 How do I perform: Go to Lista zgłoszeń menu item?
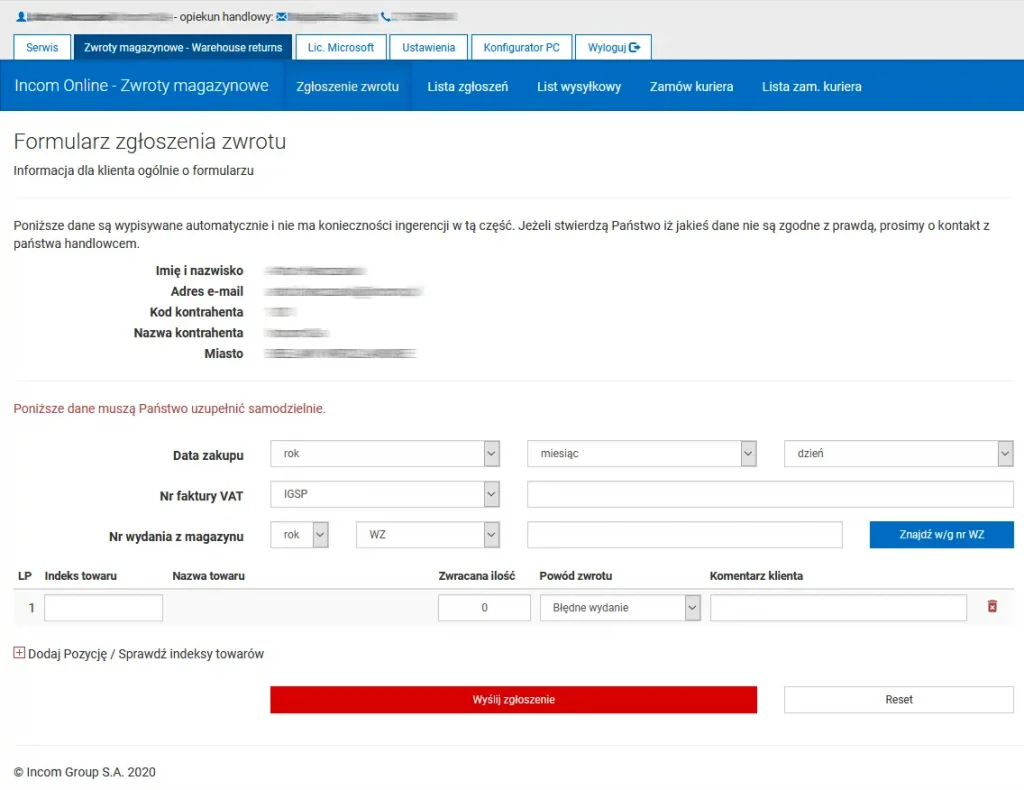pyautogui.click(x=467, y=87)
